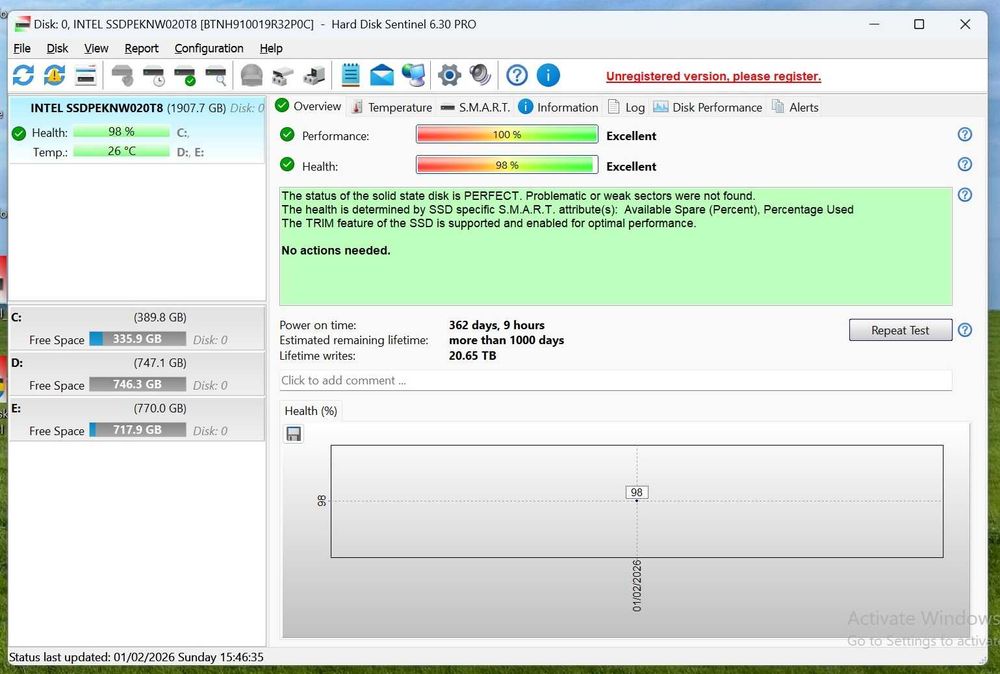
Task: Click green check icon beside Performance label
Action: pos(288,135)
